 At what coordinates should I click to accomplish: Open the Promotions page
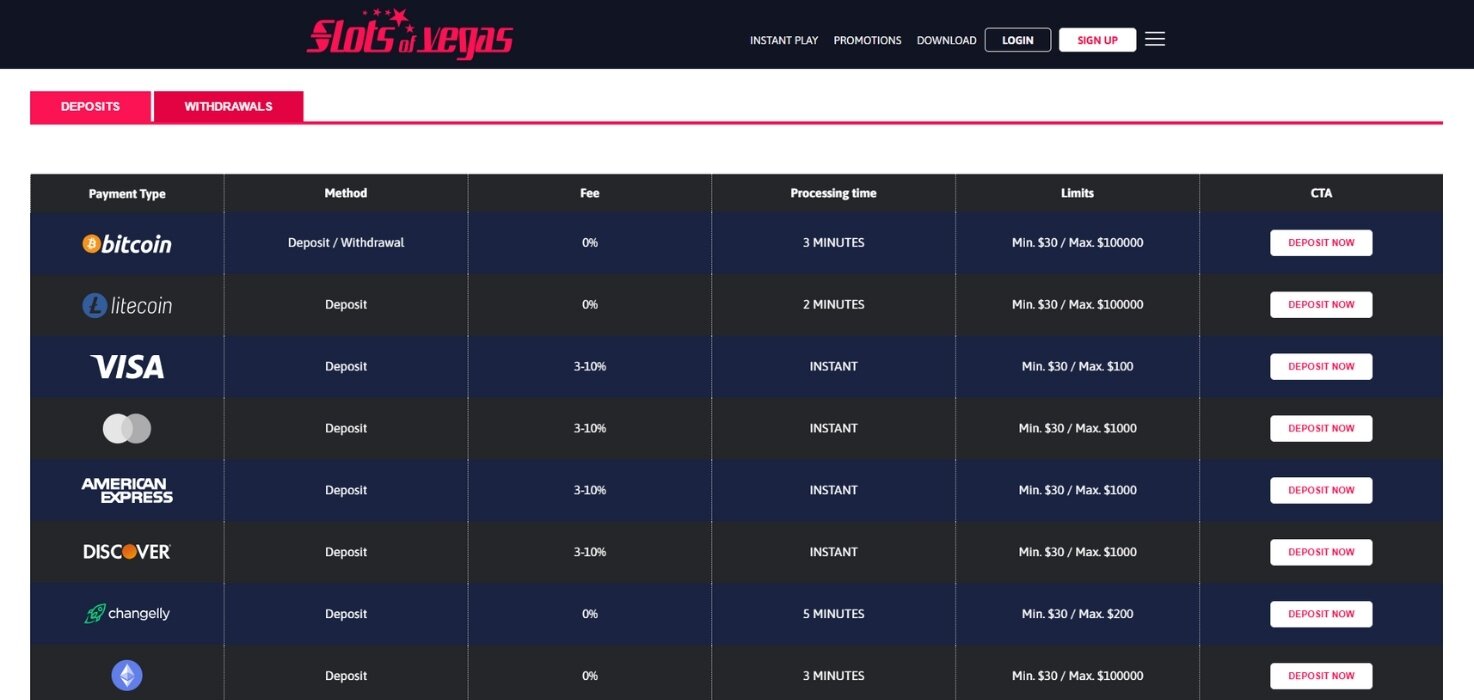[867, 40]
